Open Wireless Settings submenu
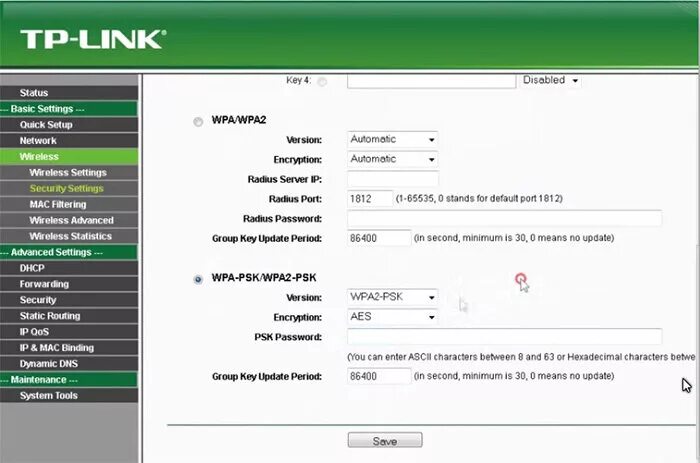Screen dimensions: 700x463 coord(69,172)
